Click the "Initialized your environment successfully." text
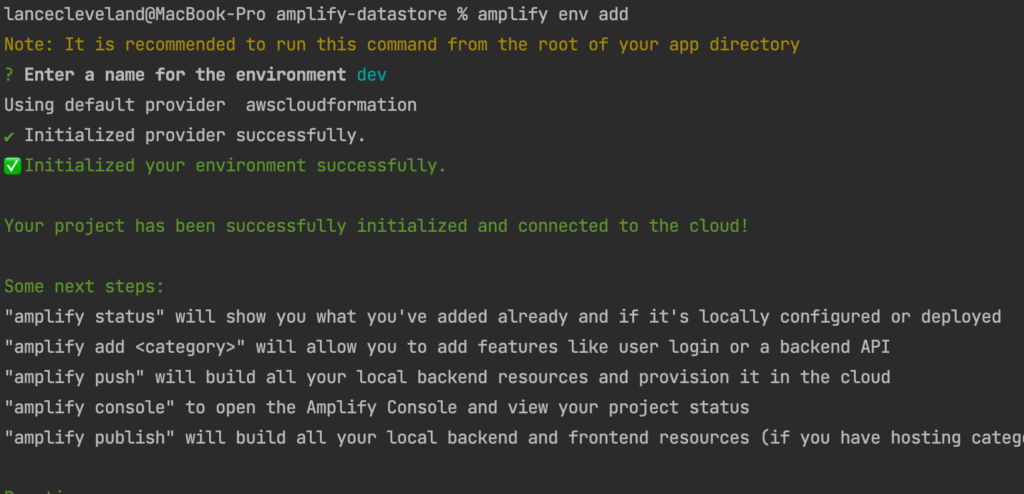This screenshot has width=1024, height=494. coord(235,166)
